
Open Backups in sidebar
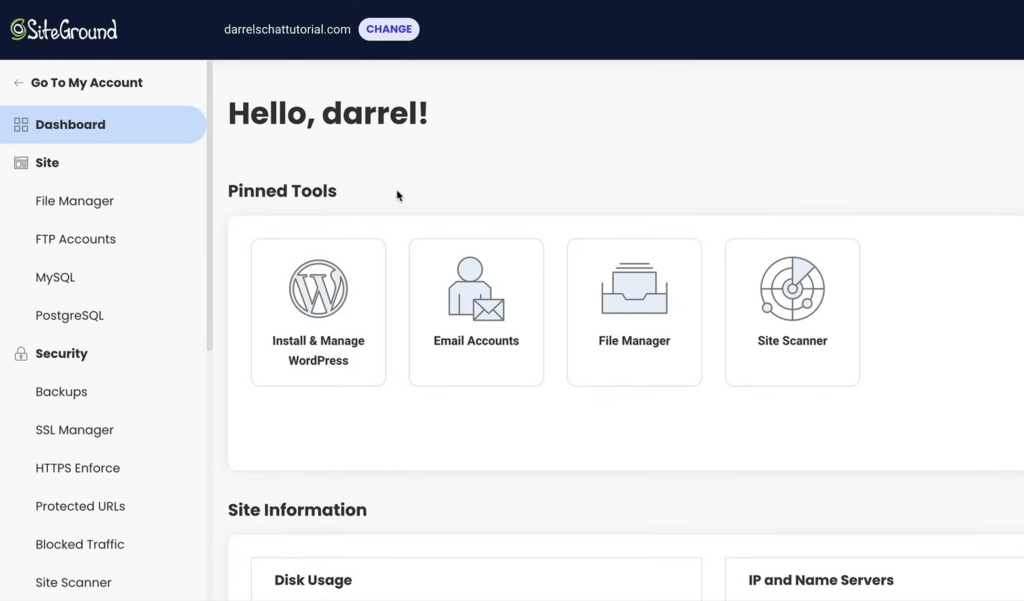[x=61, y=392]
